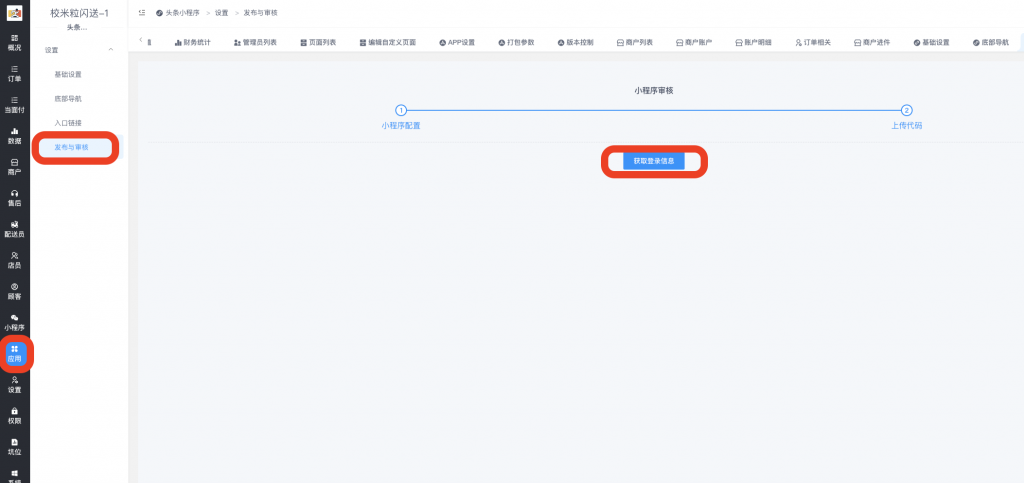Image resolution: width=1024 pixels, height=483 pixels.
Task: Click the app logo at top-left
Action: (14, 13)
